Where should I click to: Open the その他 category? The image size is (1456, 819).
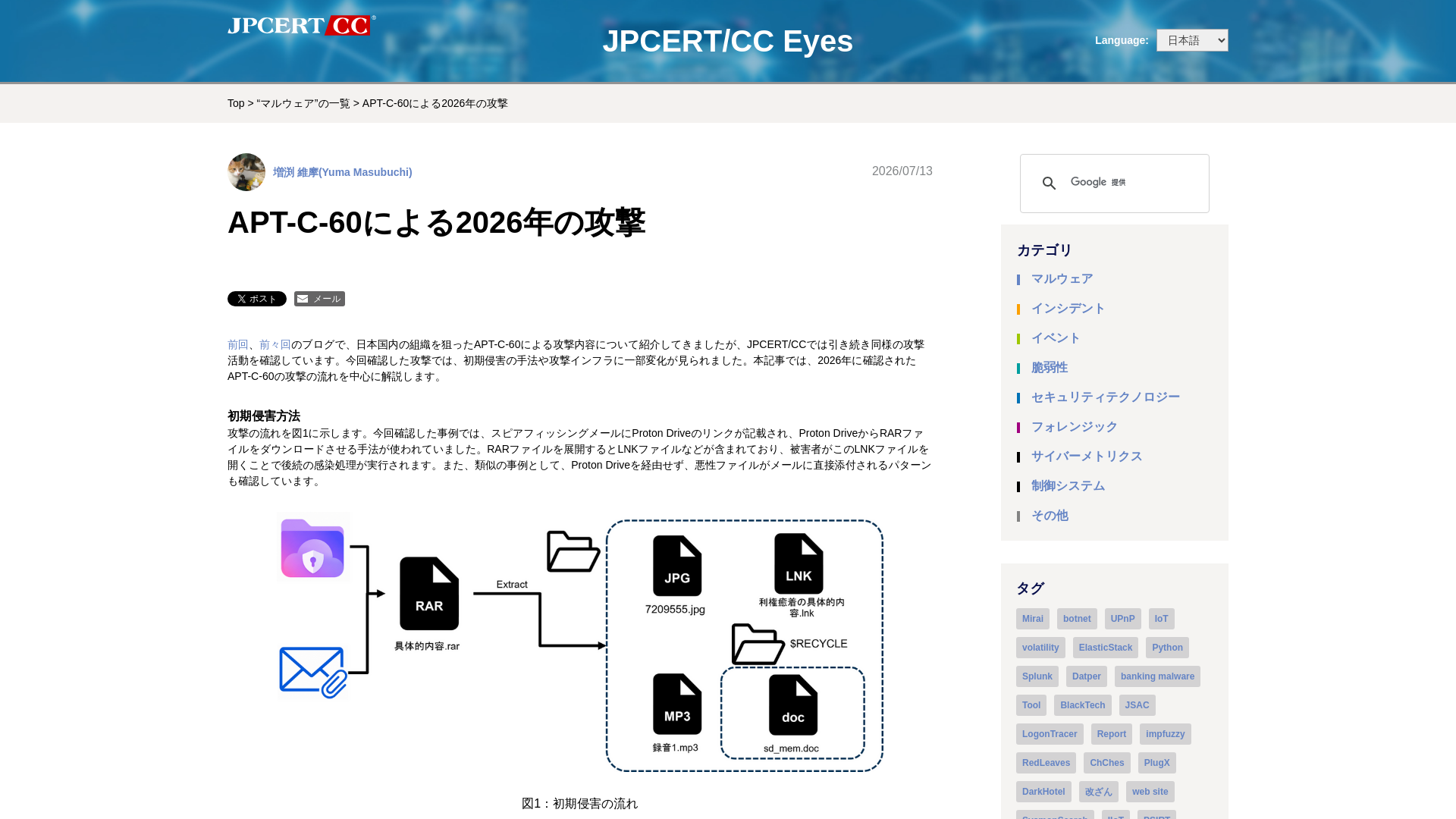point(1050,516)
